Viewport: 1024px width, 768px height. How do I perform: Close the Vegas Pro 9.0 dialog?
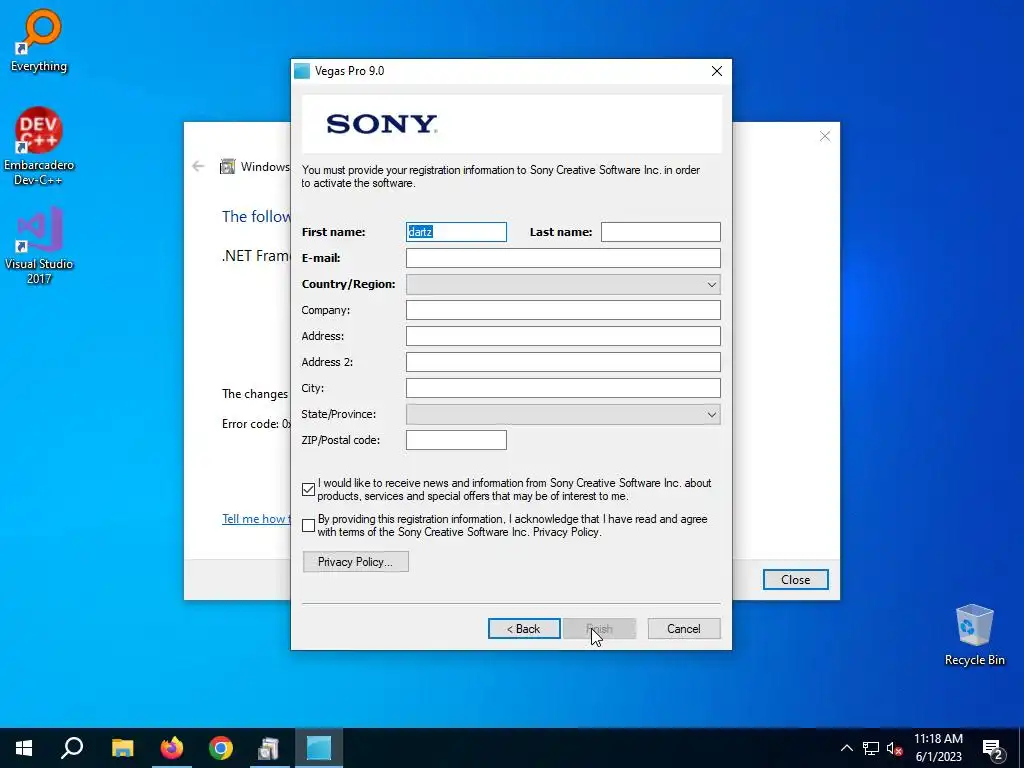coord(716,71)
